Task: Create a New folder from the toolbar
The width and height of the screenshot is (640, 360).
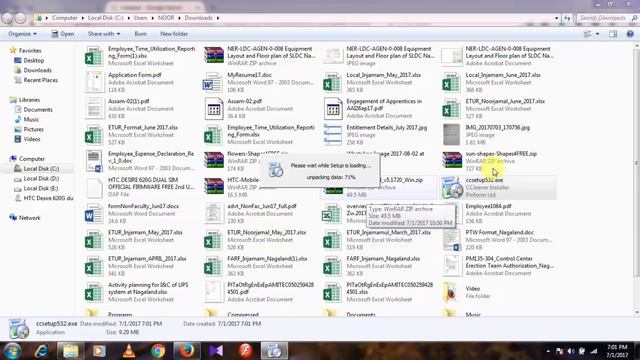Action: (x=174, y=34)
